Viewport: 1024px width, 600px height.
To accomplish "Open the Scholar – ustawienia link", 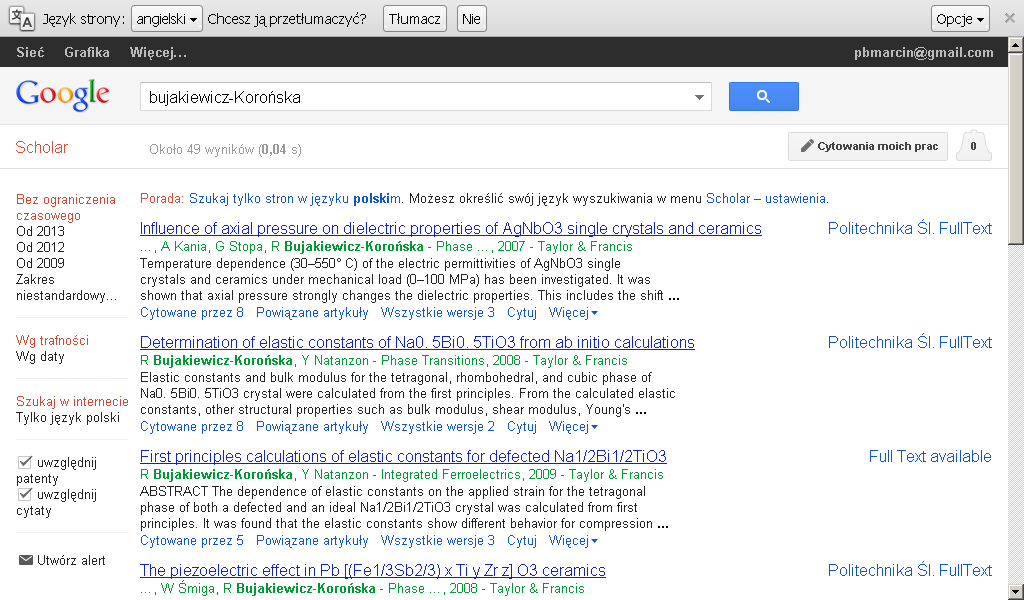I will 766,198.
